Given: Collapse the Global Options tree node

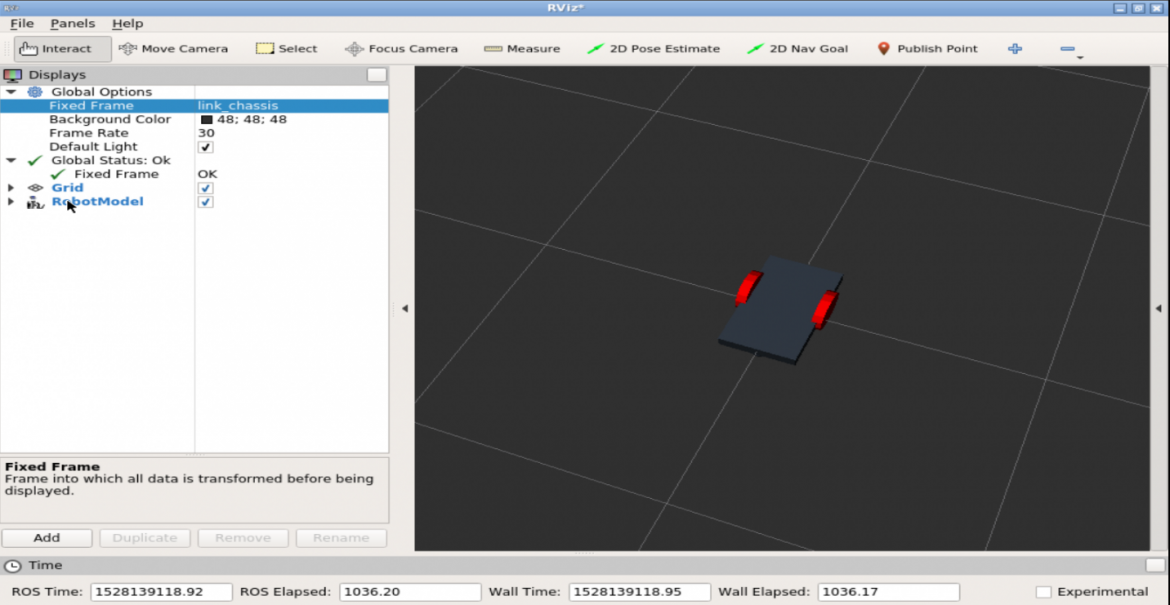Looking at the screenshot, I should pyautogui.click(x=10, y=92).
